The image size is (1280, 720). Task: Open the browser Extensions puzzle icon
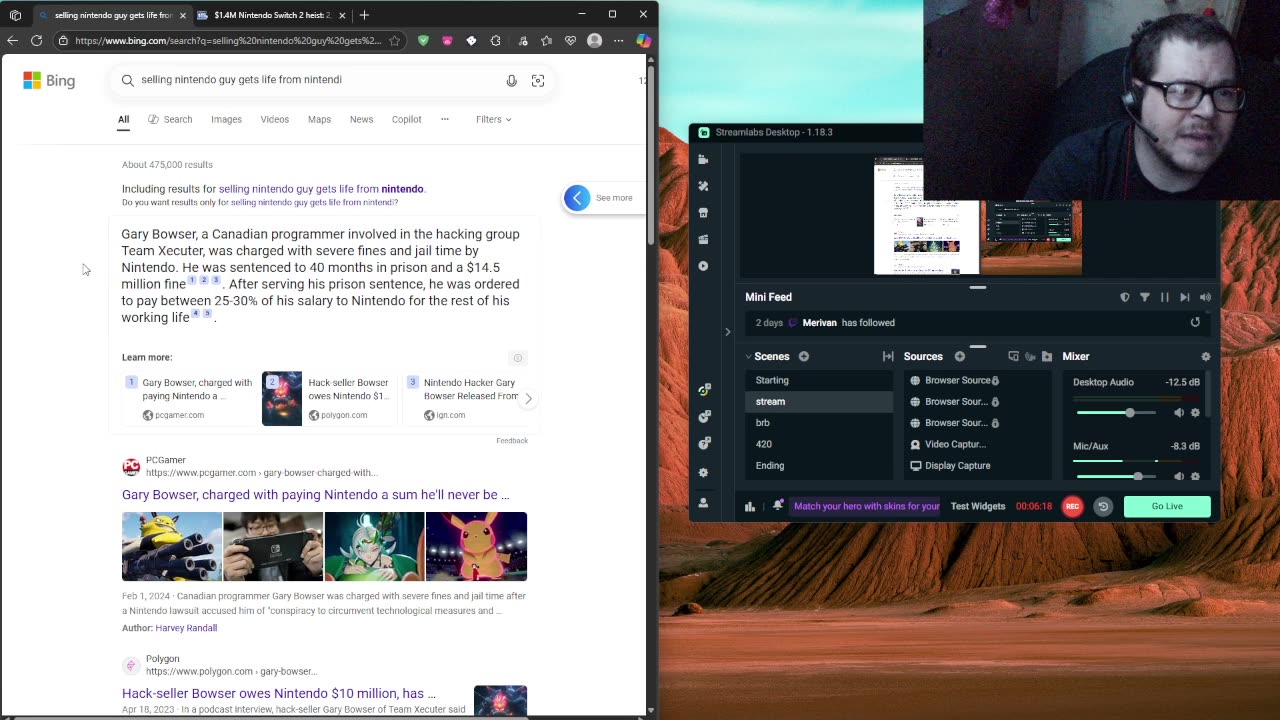(496, 41)
